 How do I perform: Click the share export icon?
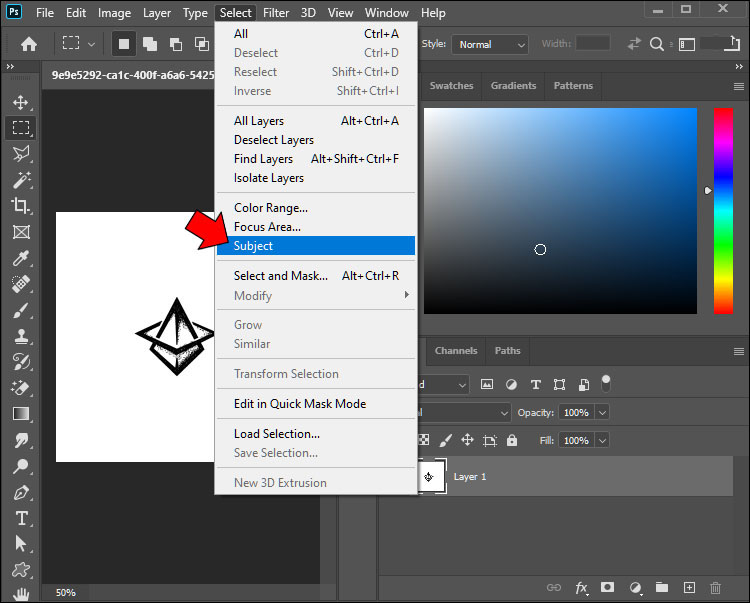(x=732, y=44)
